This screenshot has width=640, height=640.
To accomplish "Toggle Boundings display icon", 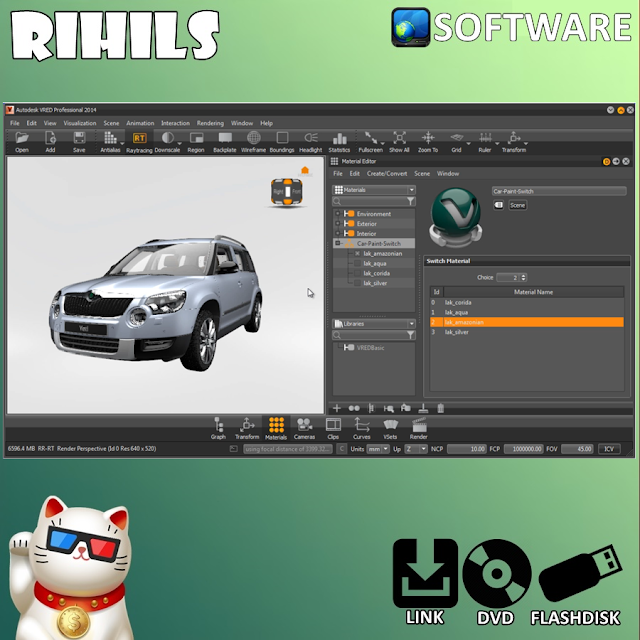I will pyautogui.click(x=282, y=138).
